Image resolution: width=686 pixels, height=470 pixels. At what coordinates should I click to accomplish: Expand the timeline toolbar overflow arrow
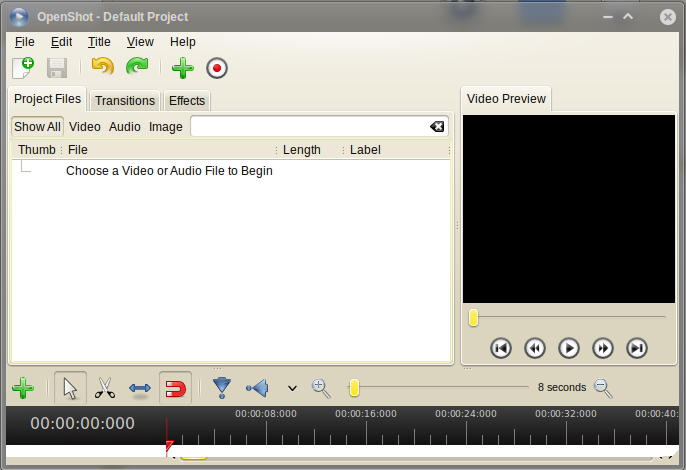(292, 388)
